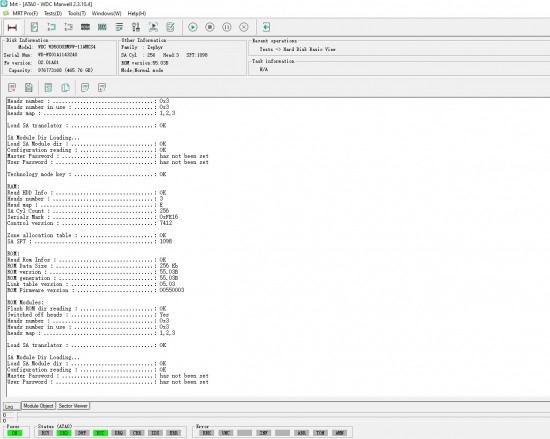Open the MRT Pro(F) menu
This screenshot has height=439, width=550.
coord(25,13)
